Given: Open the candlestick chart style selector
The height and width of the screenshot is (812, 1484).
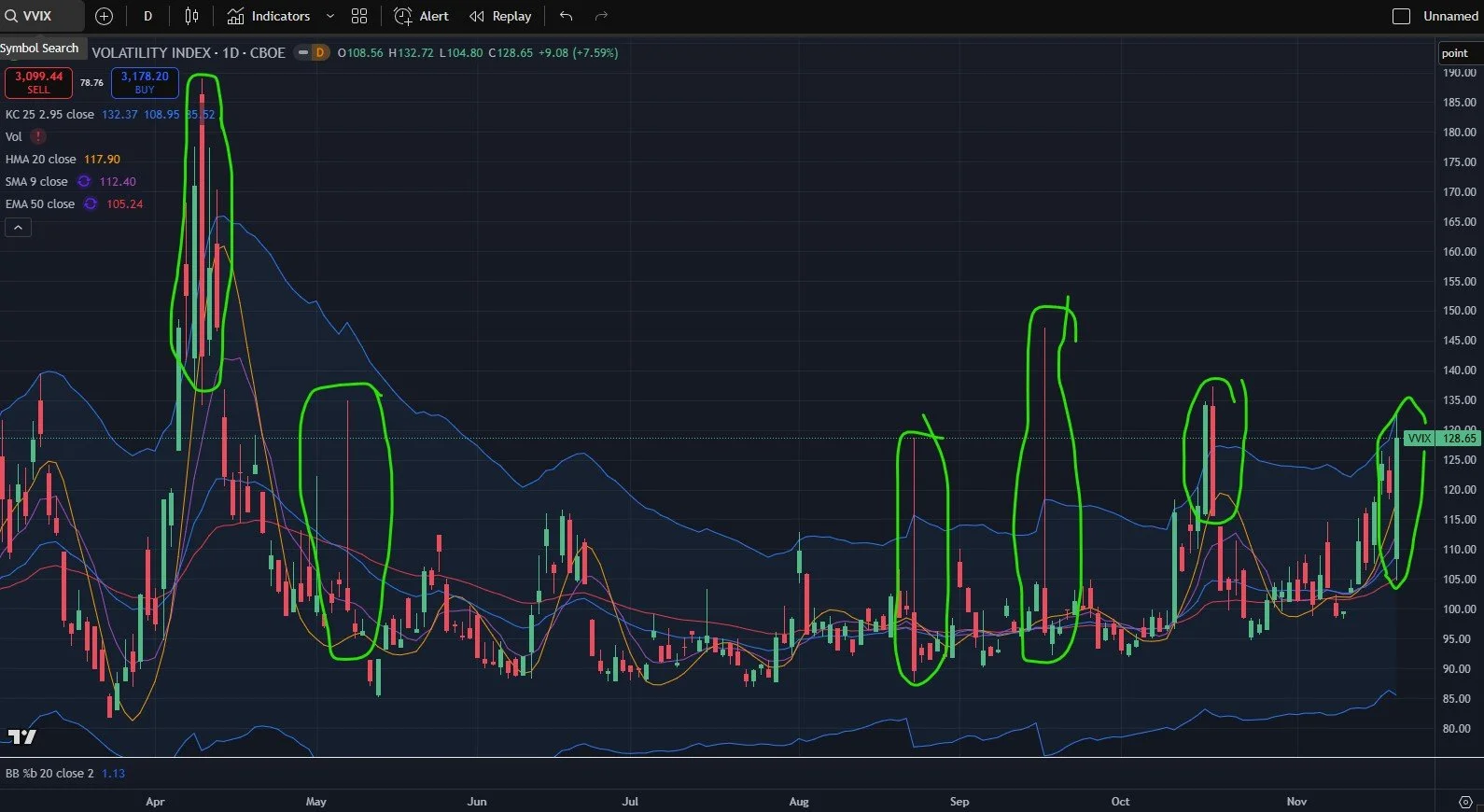Looking at the screenshot, I should coord(191,16).
